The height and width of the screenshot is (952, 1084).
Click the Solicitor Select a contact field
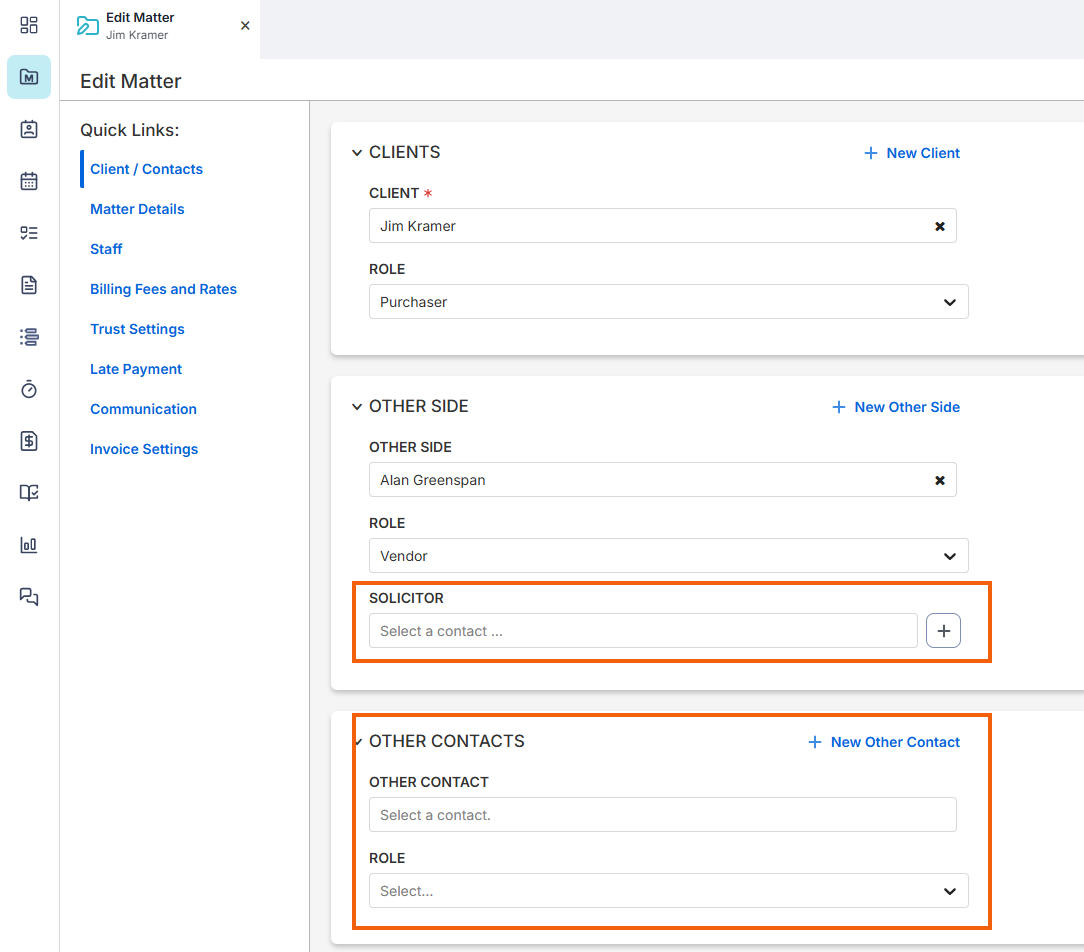pyautogui.click(x=643, y=631)
